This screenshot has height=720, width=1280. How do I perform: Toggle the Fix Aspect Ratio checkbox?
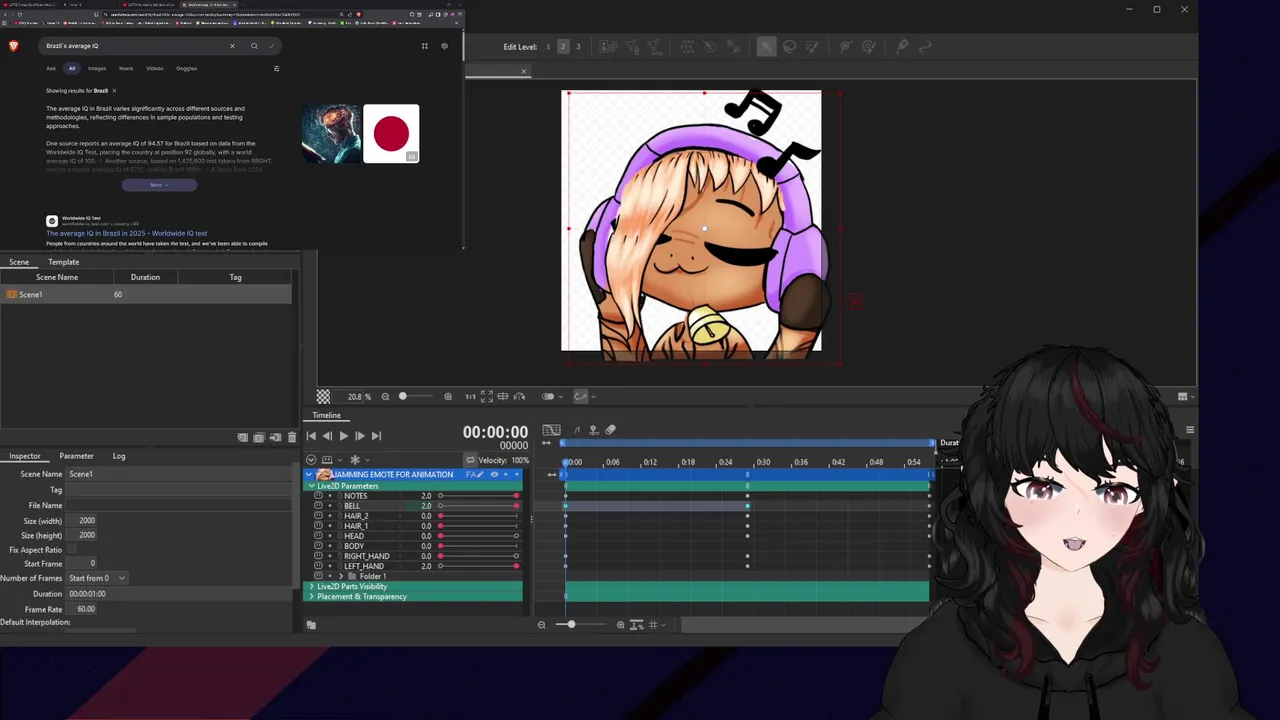pyautogui.click(x=72, y=550)
